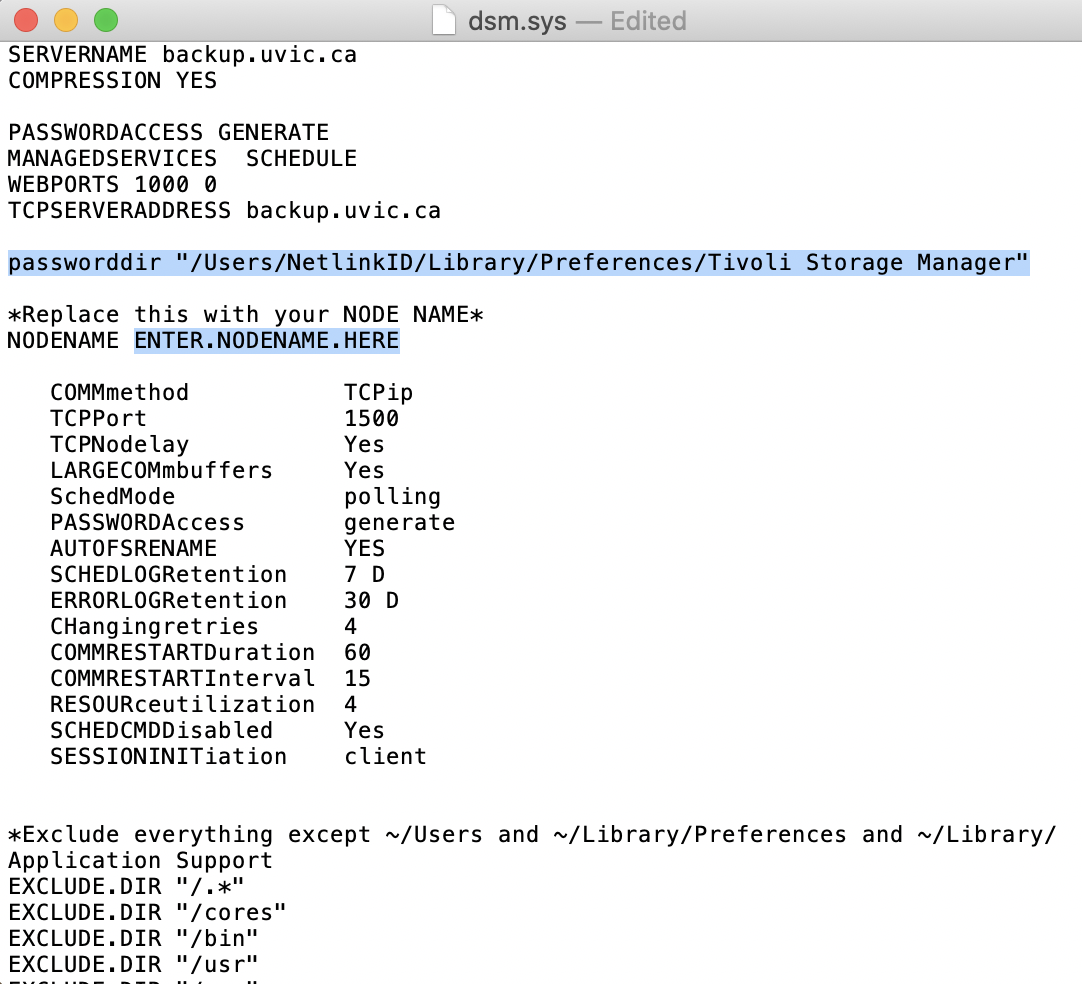Viewport: 1082px width, 984px height.
Task: Click the PASSWORDAccess option name
Action: (147, 523)
